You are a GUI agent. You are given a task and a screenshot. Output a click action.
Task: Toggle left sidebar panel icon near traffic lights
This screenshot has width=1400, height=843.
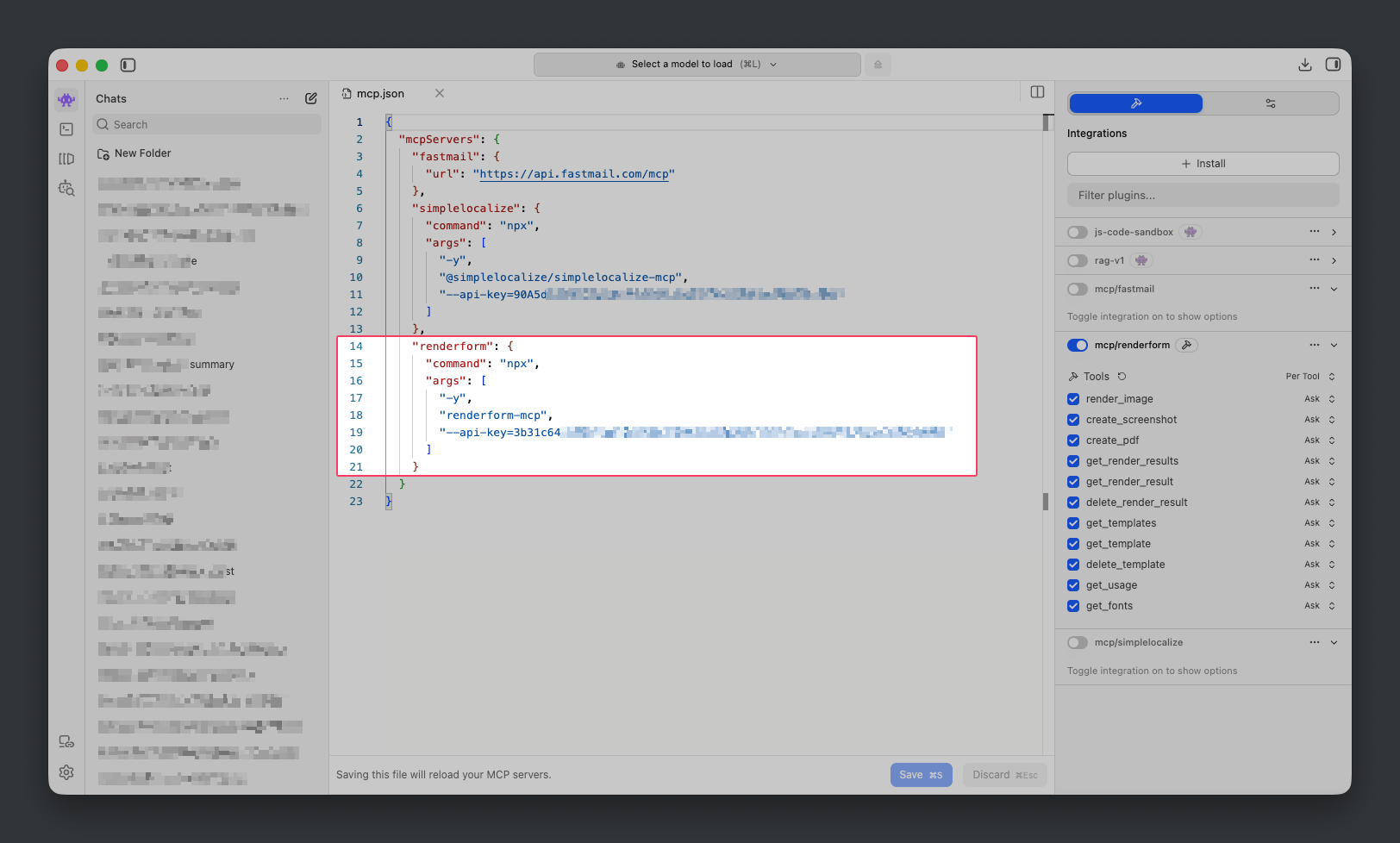coord(128,65)
